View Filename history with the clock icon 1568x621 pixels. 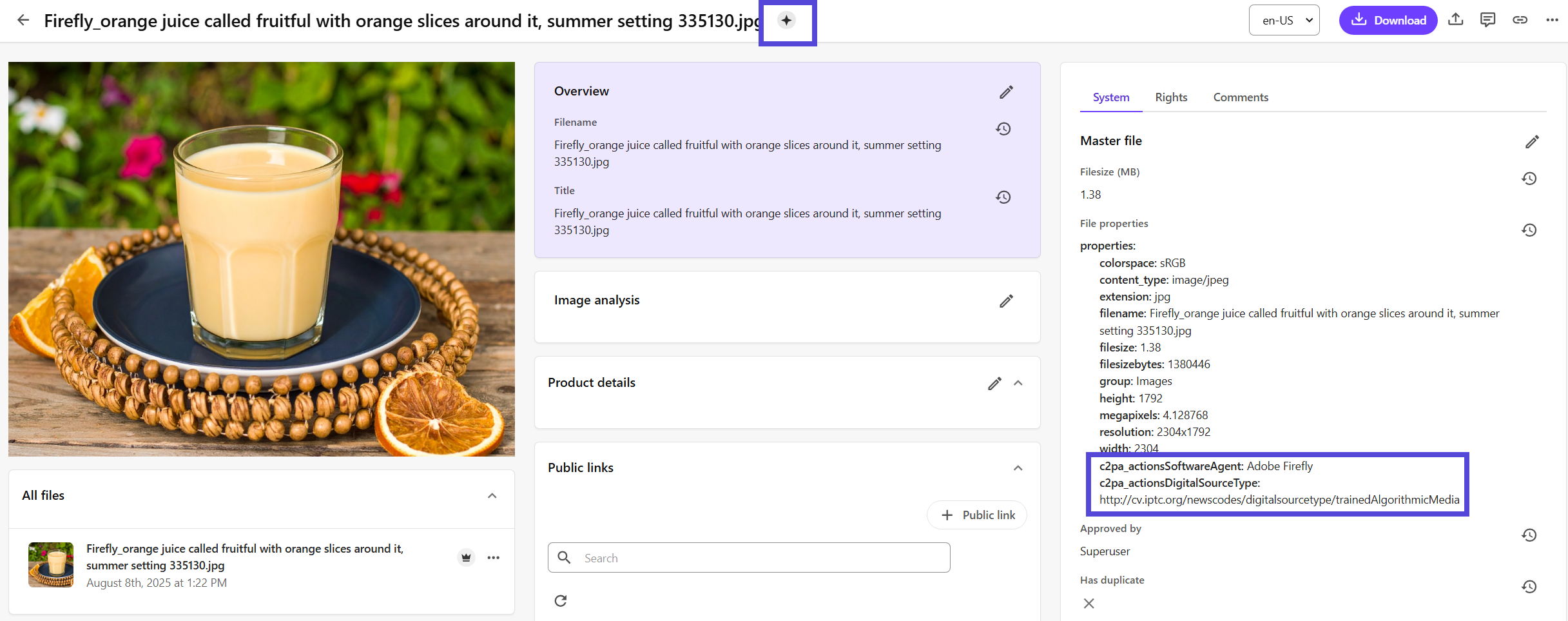click(1003, 129)
